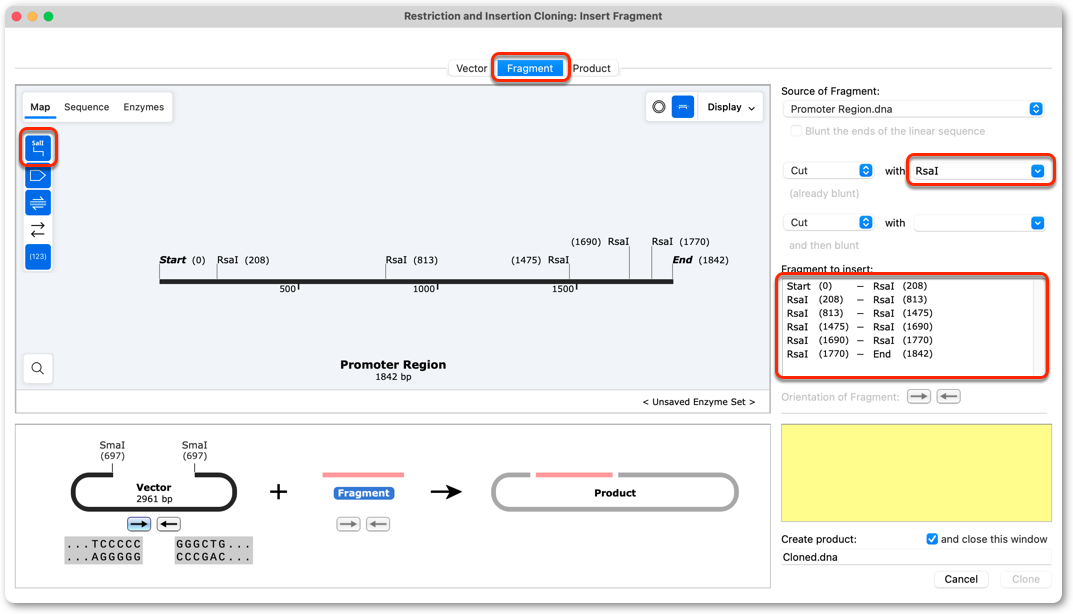
Task: Open the Enzymes view tab
Action: coord(144,107)
